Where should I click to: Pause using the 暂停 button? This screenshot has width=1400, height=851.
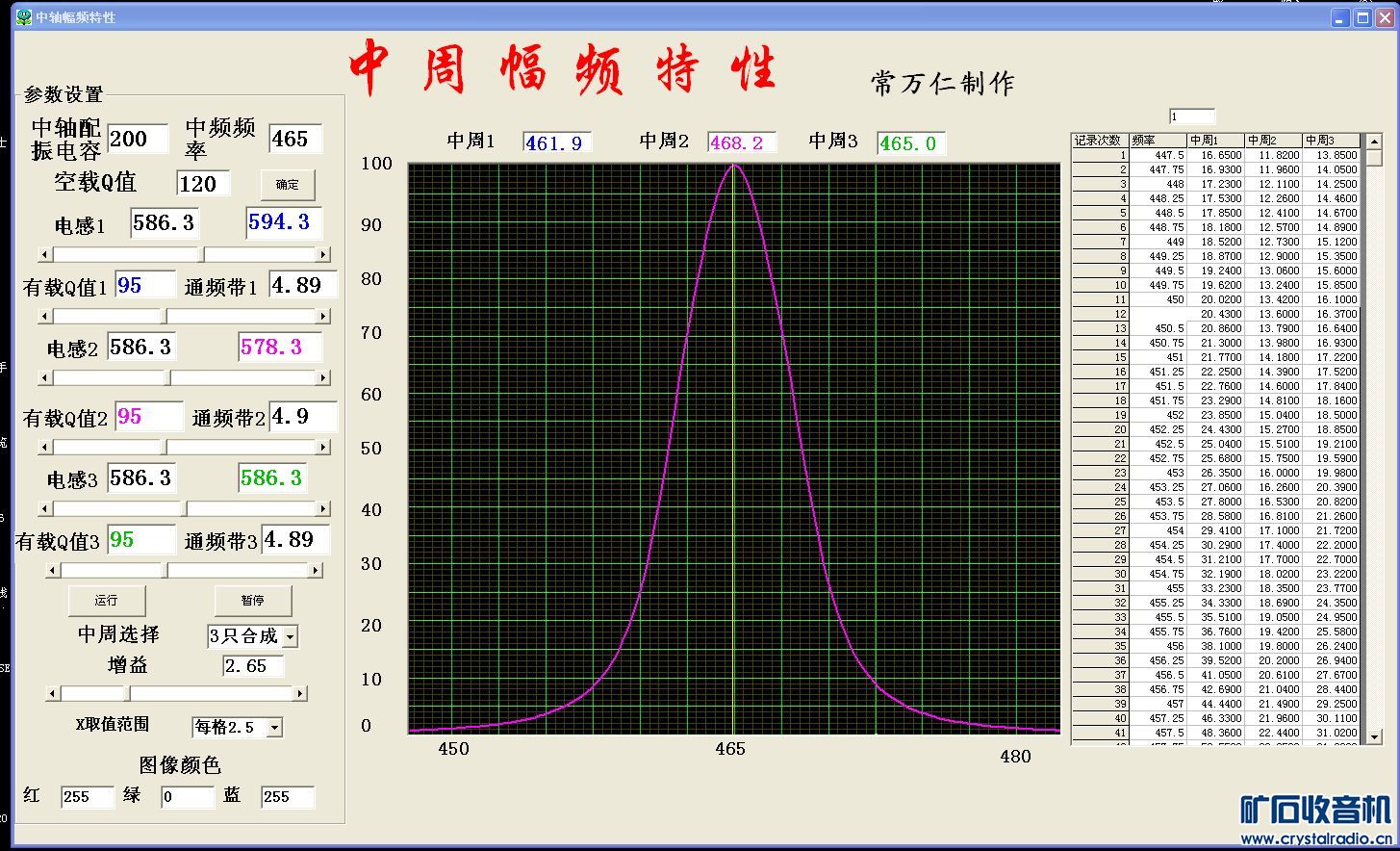click(x=252, y=601)
